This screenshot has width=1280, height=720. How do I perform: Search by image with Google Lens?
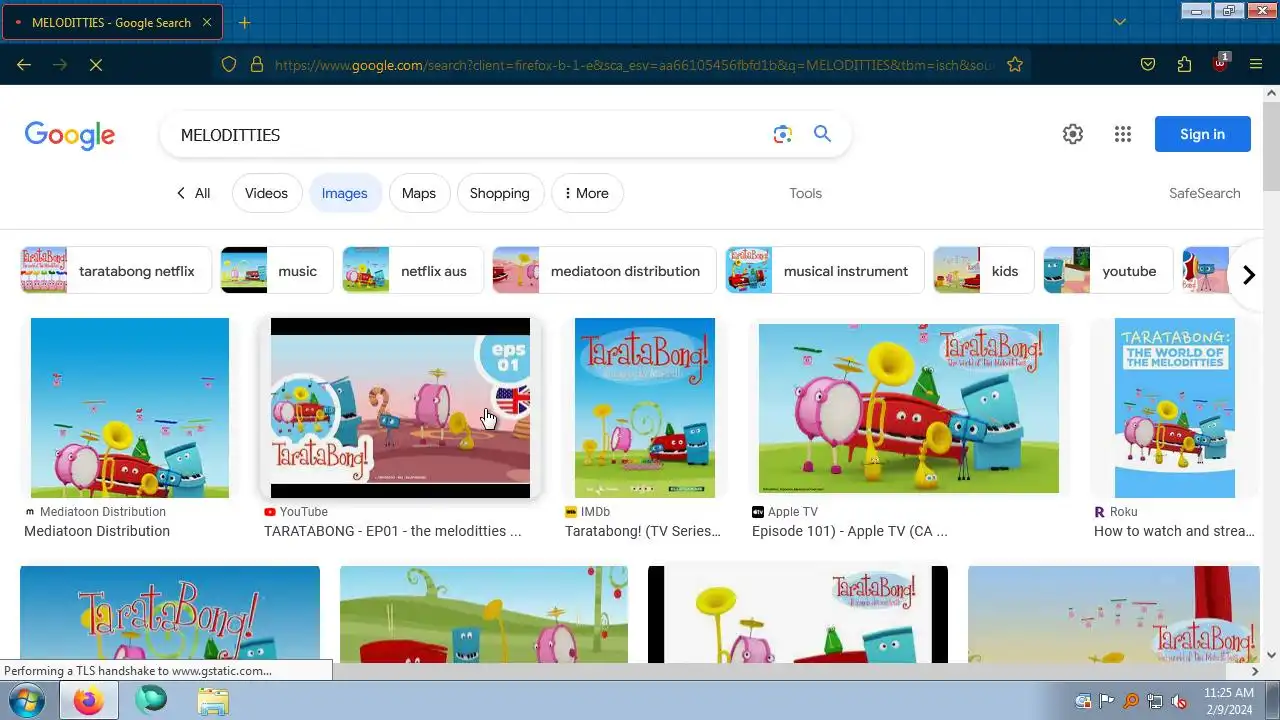(x=782, y=134)
